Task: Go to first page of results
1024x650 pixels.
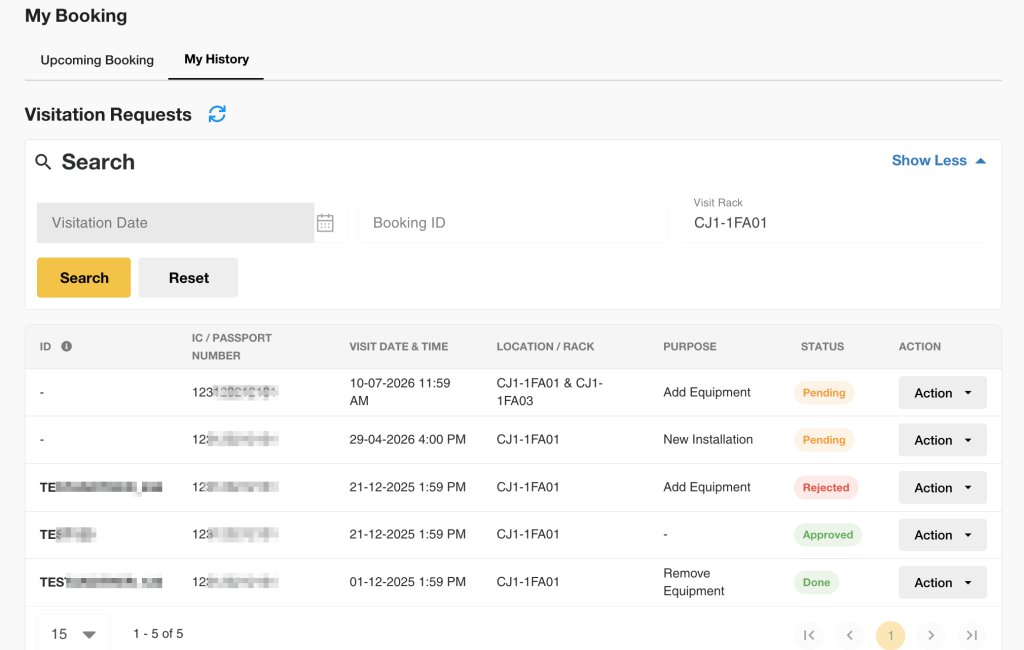Action: click(809, 635)
